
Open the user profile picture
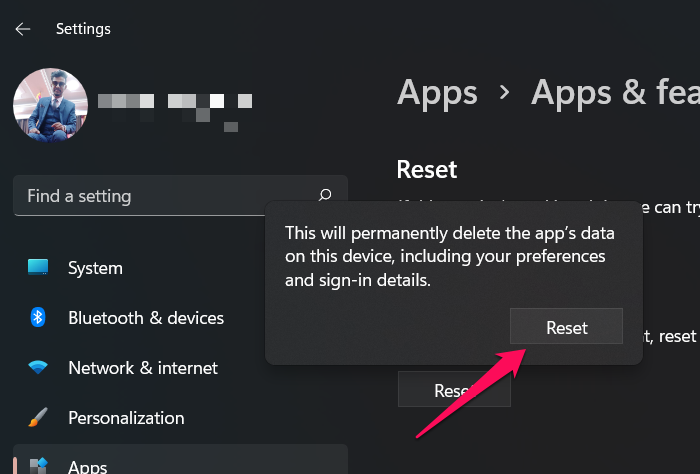[50, 106]
